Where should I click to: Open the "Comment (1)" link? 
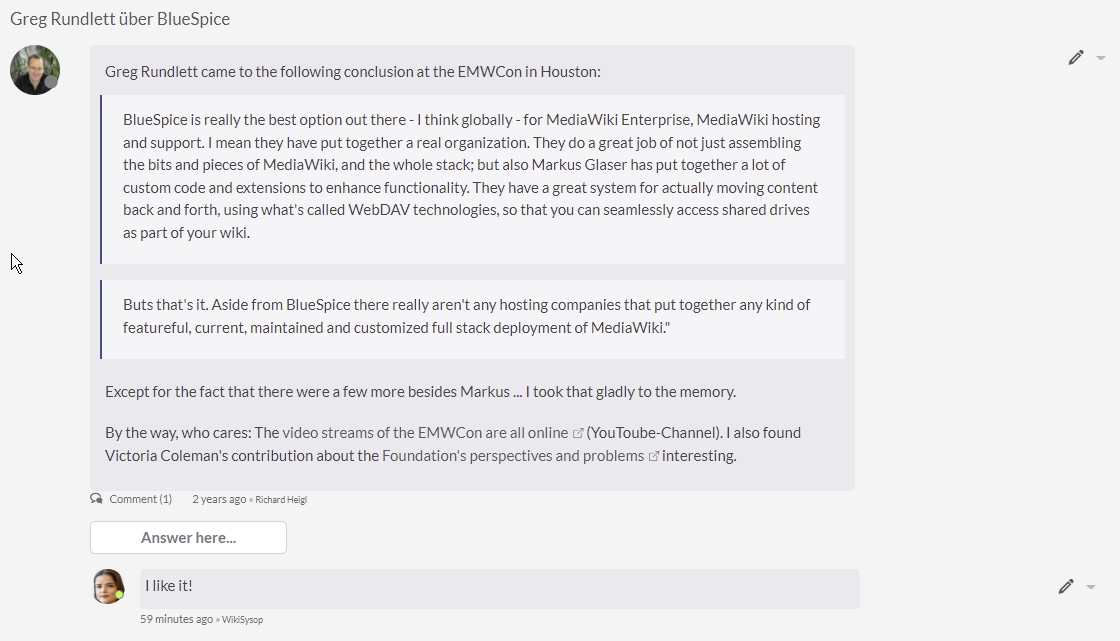tap(140, 499)
